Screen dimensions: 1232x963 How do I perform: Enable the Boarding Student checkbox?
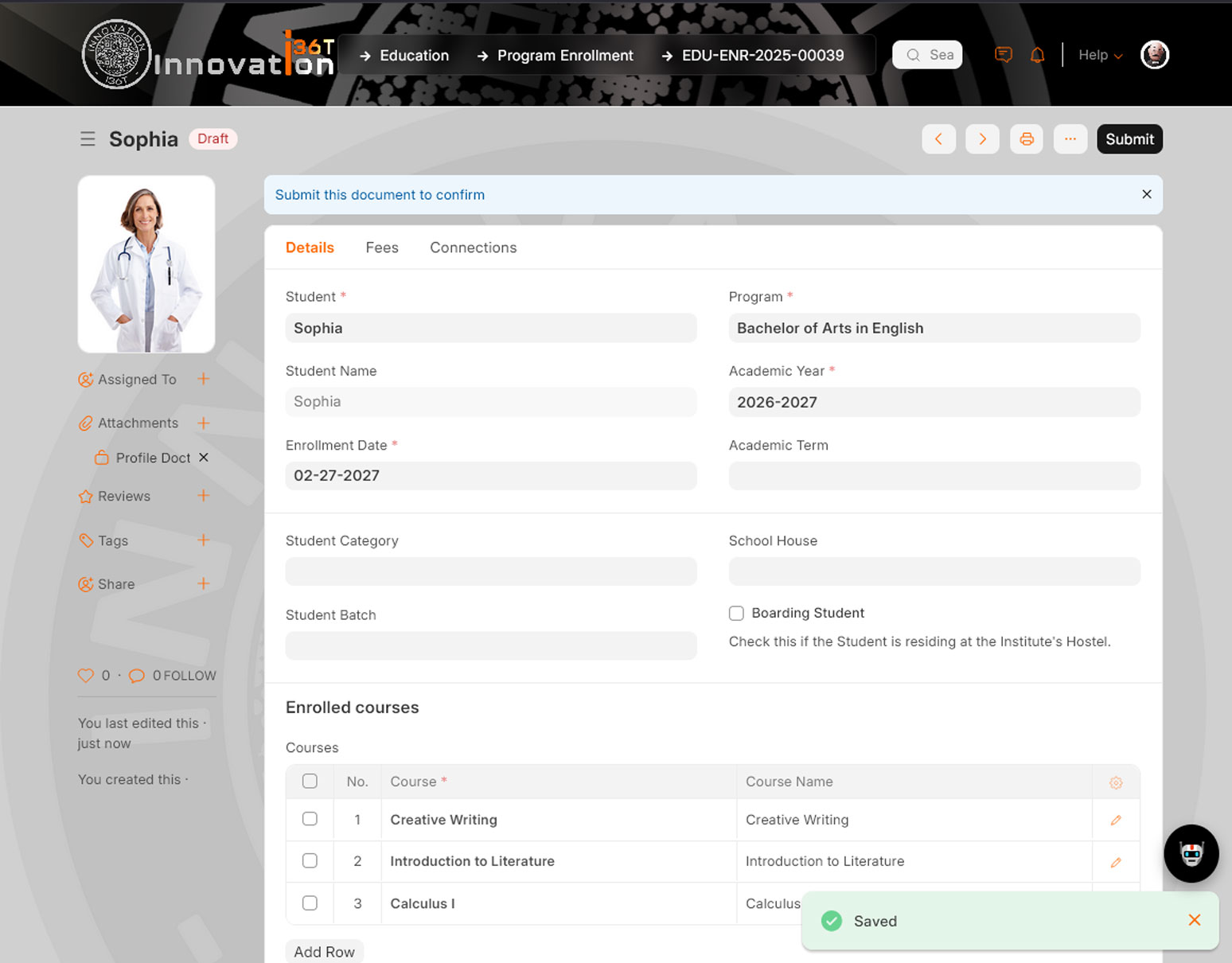coord(736,613)
